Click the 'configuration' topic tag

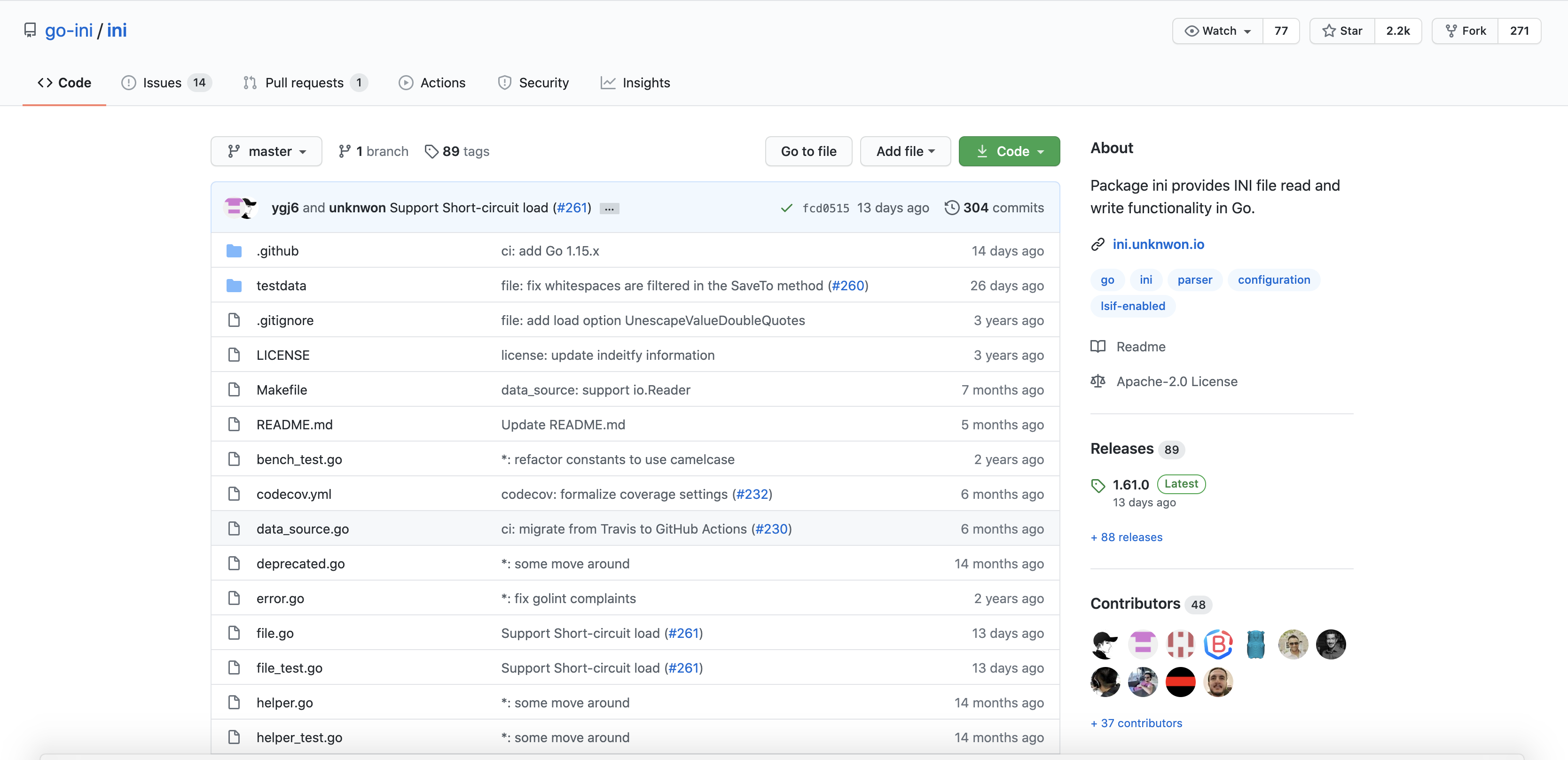(x=1274, y=280)
